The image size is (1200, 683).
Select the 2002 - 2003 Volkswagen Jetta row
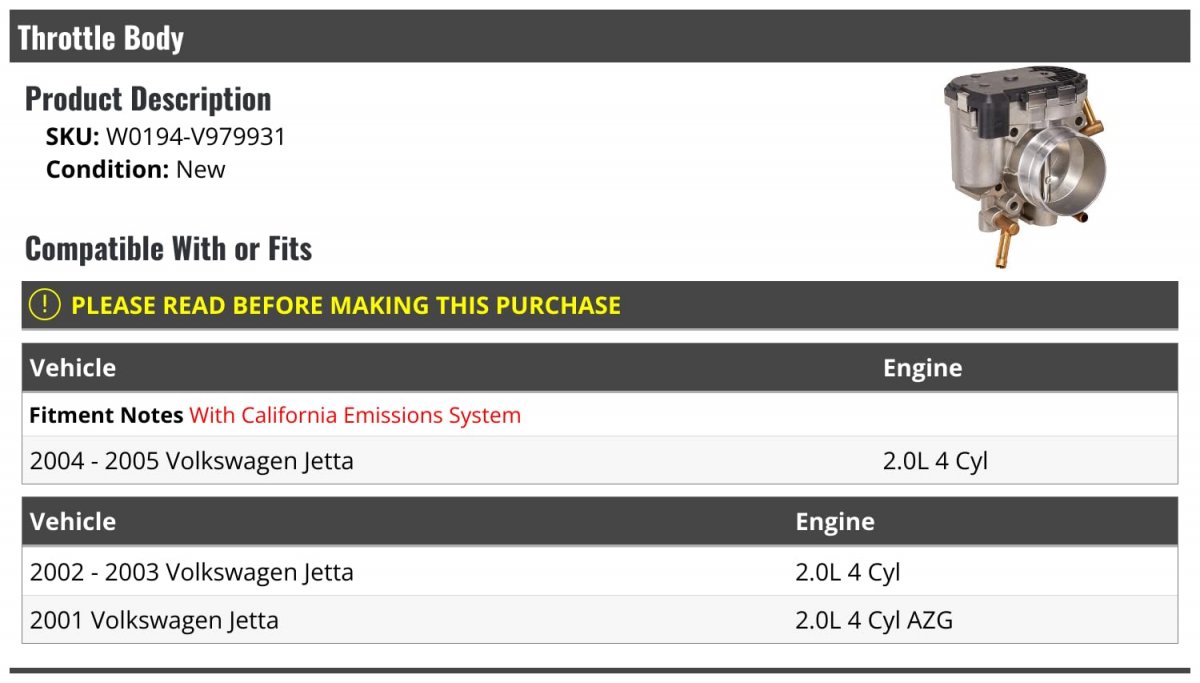coord(191,573)
